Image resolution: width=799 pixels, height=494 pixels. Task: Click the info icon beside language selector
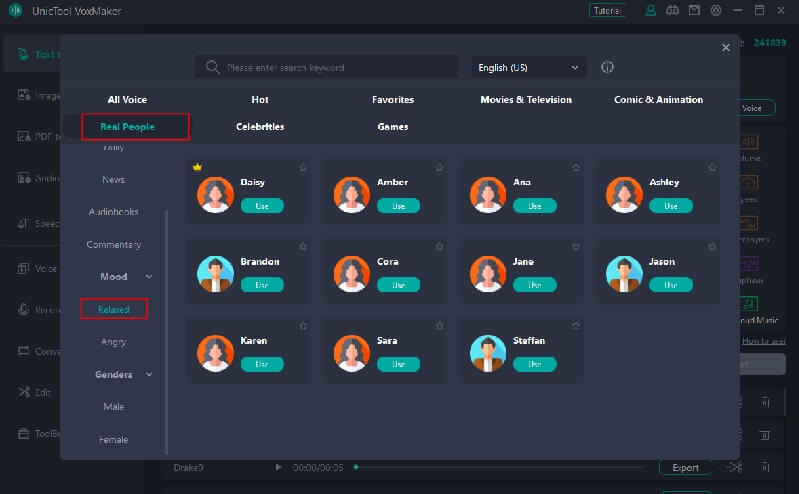(607, 67)
